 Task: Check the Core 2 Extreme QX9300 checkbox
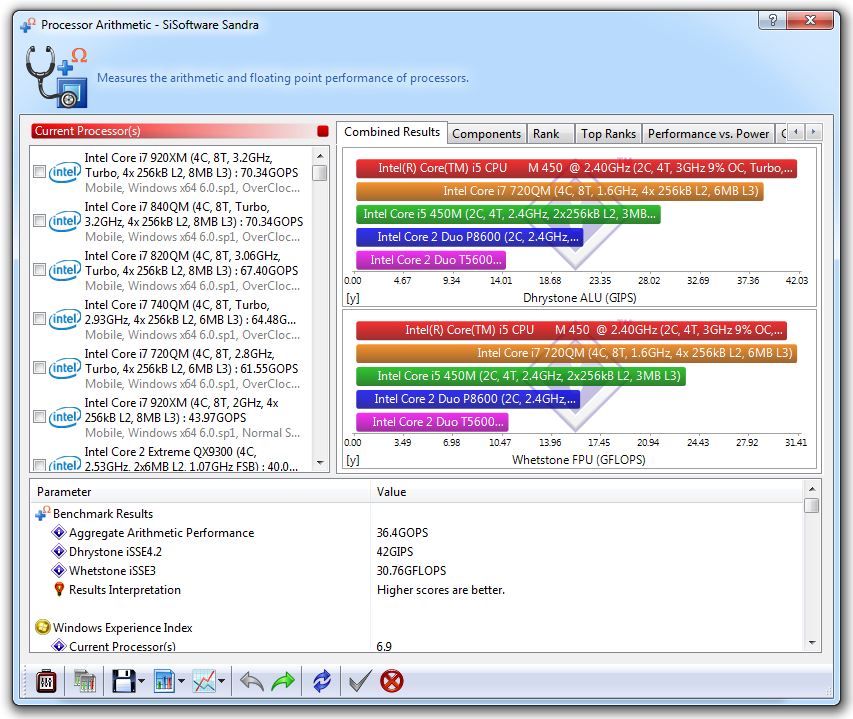(x=39, y=465)
